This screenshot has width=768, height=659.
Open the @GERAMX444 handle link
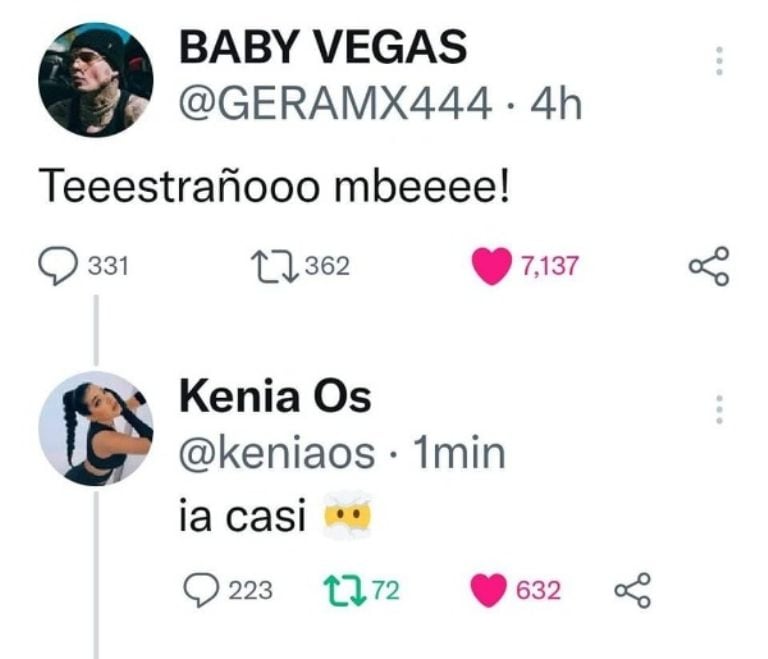(334, 103)
